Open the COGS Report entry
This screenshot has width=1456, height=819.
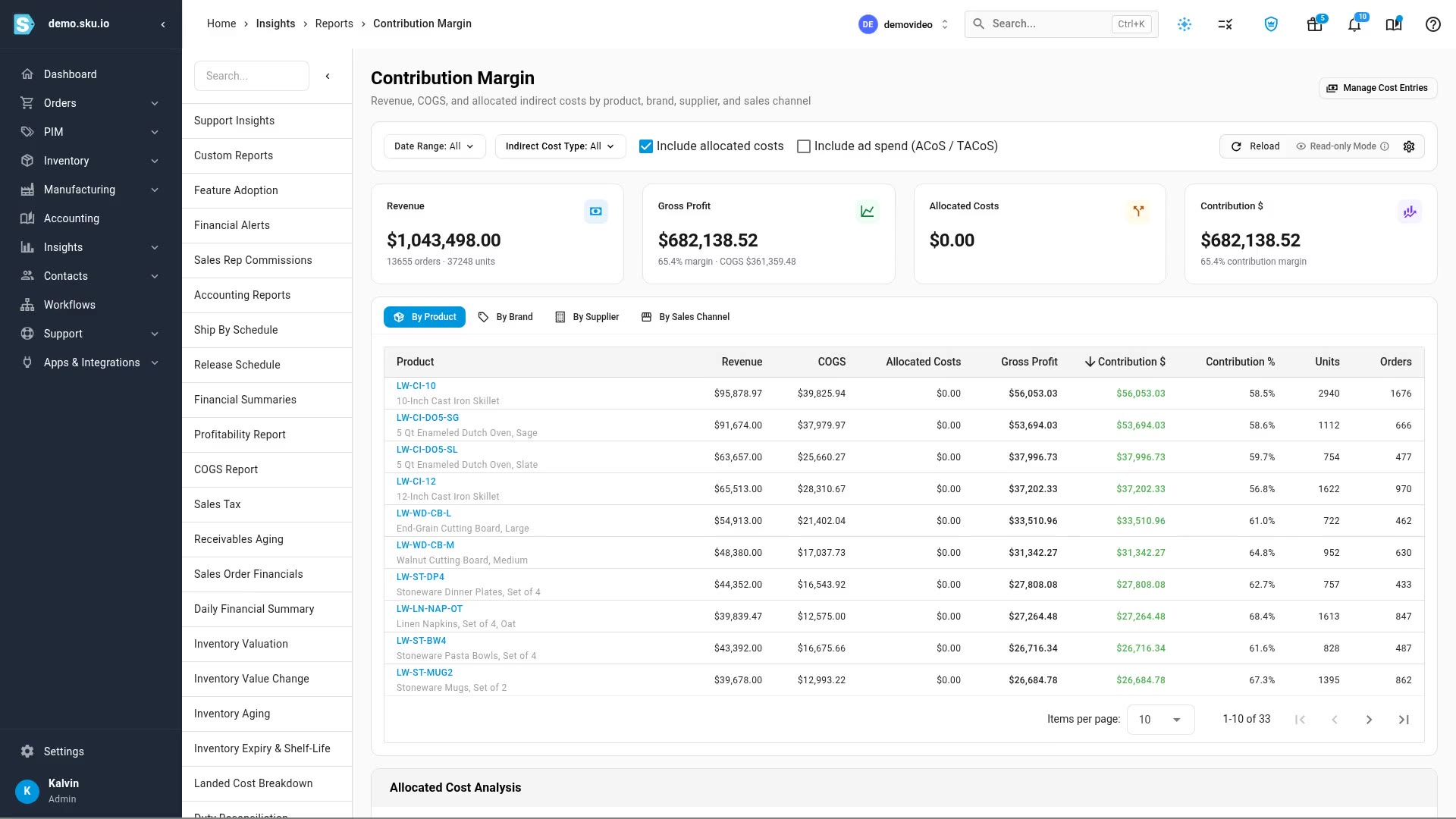(267, 469)
